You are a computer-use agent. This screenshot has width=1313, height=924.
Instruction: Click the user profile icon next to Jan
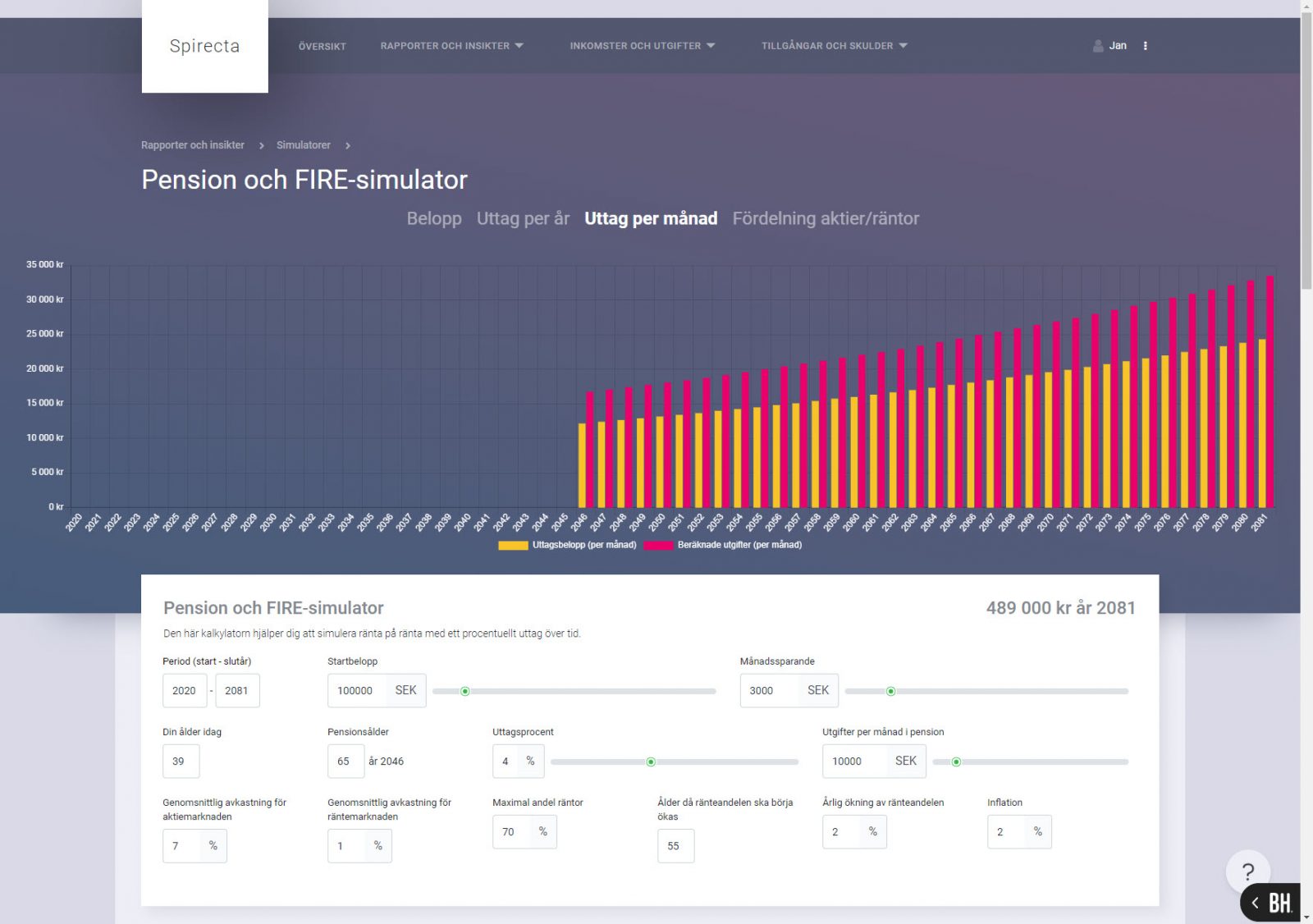click(x=1098, y=46)
